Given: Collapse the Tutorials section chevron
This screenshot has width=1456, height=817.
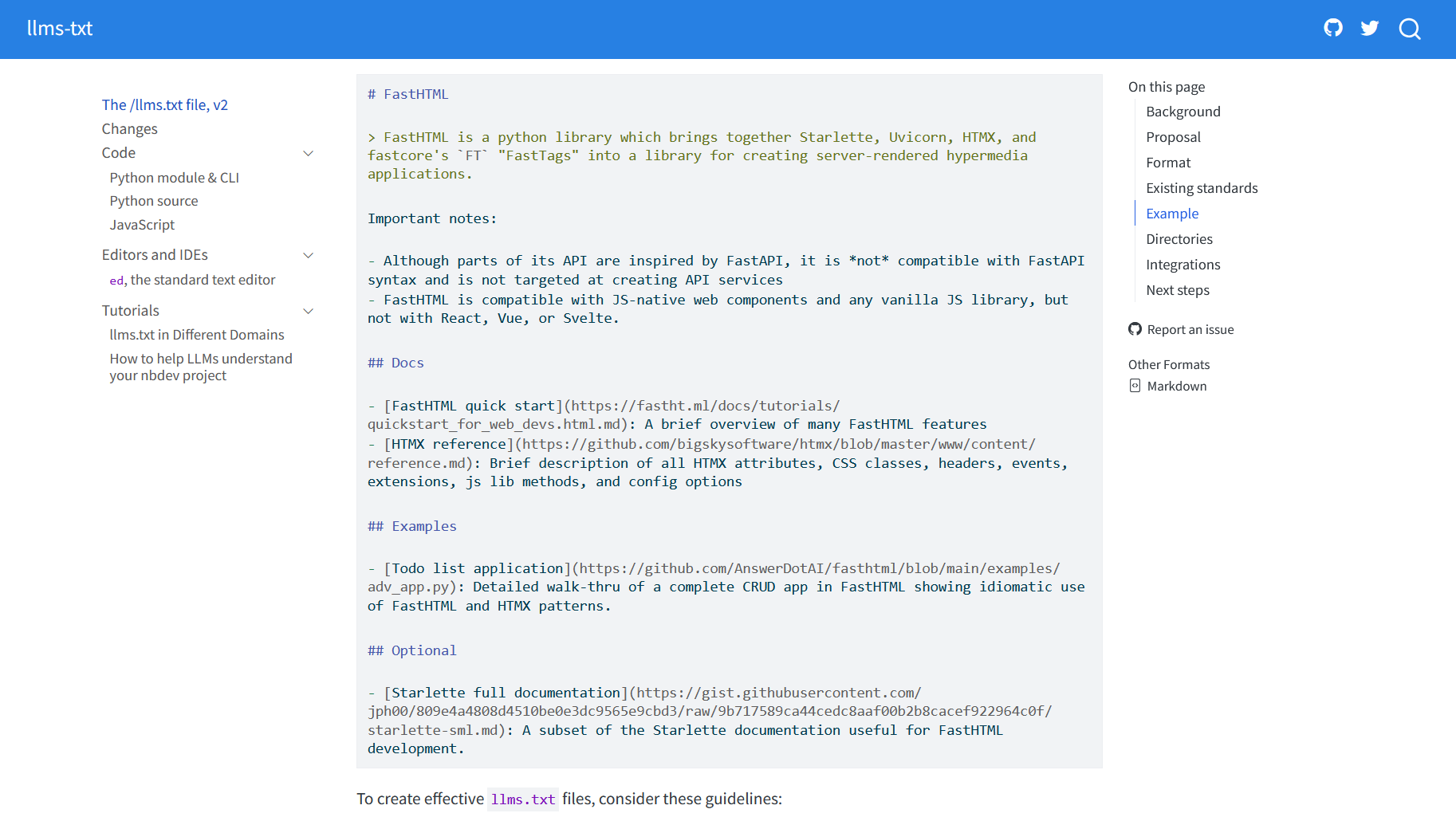Looking at the screenshot, I should tap(309, 311).
